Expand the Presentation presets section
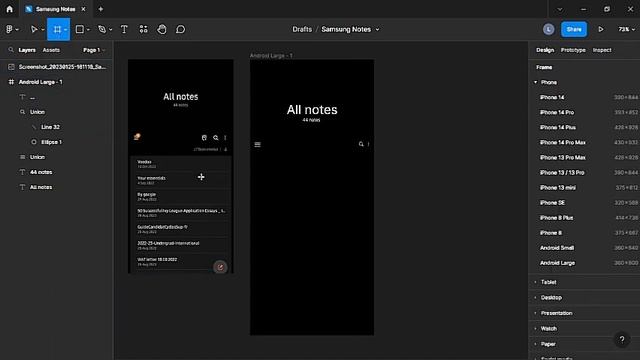640x360 pixels. (x=536, y=313)
